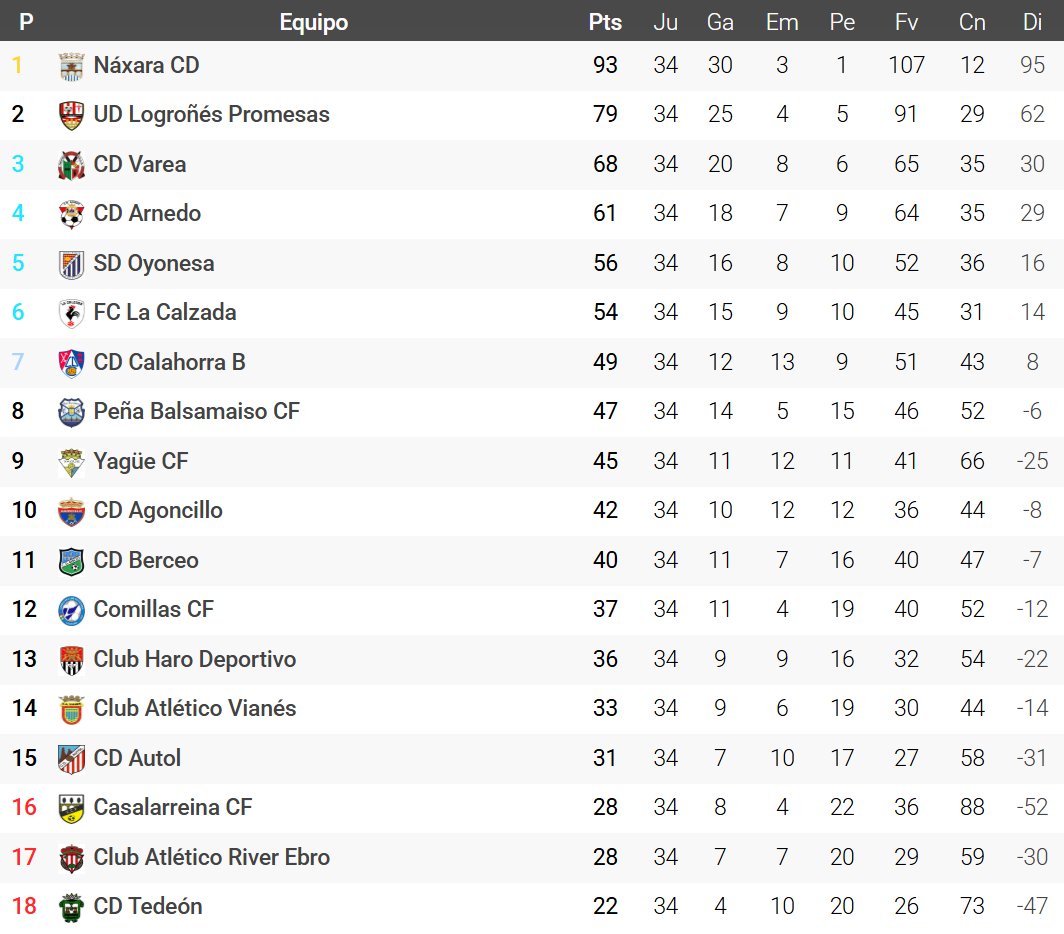
Task: Click the CD Varea team badge
Action: [71, 165]
